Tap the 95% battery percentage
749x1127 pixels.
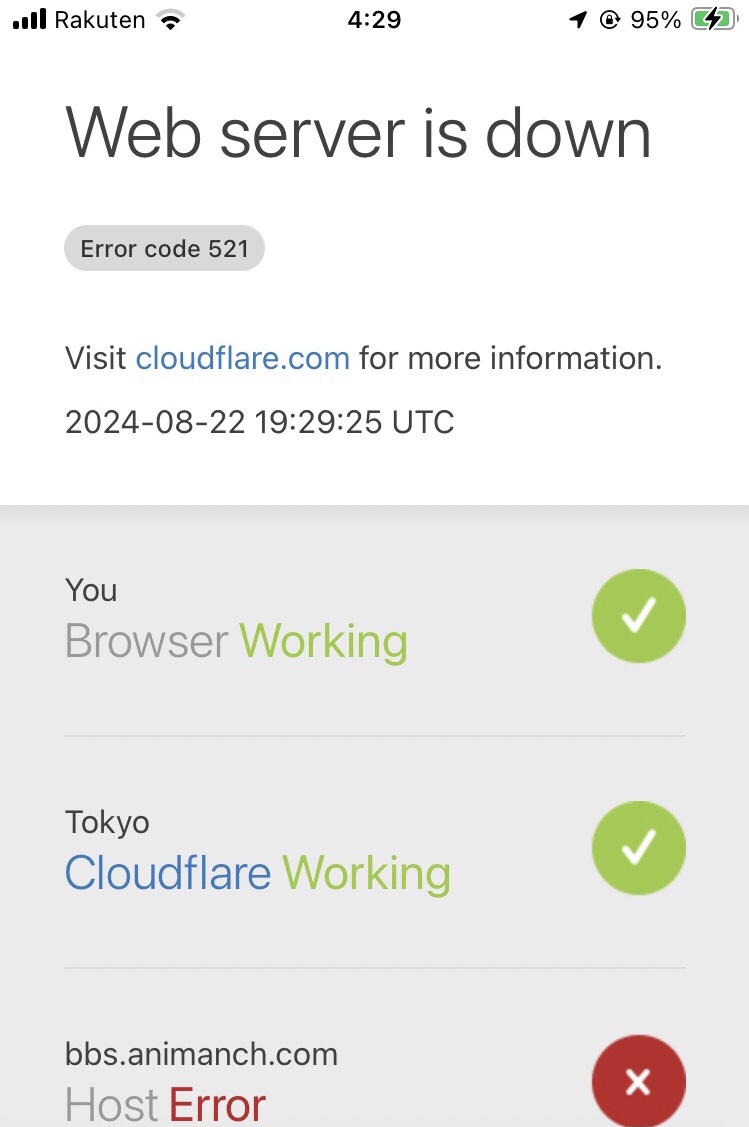pyautogui.click(x=656, y=20)
